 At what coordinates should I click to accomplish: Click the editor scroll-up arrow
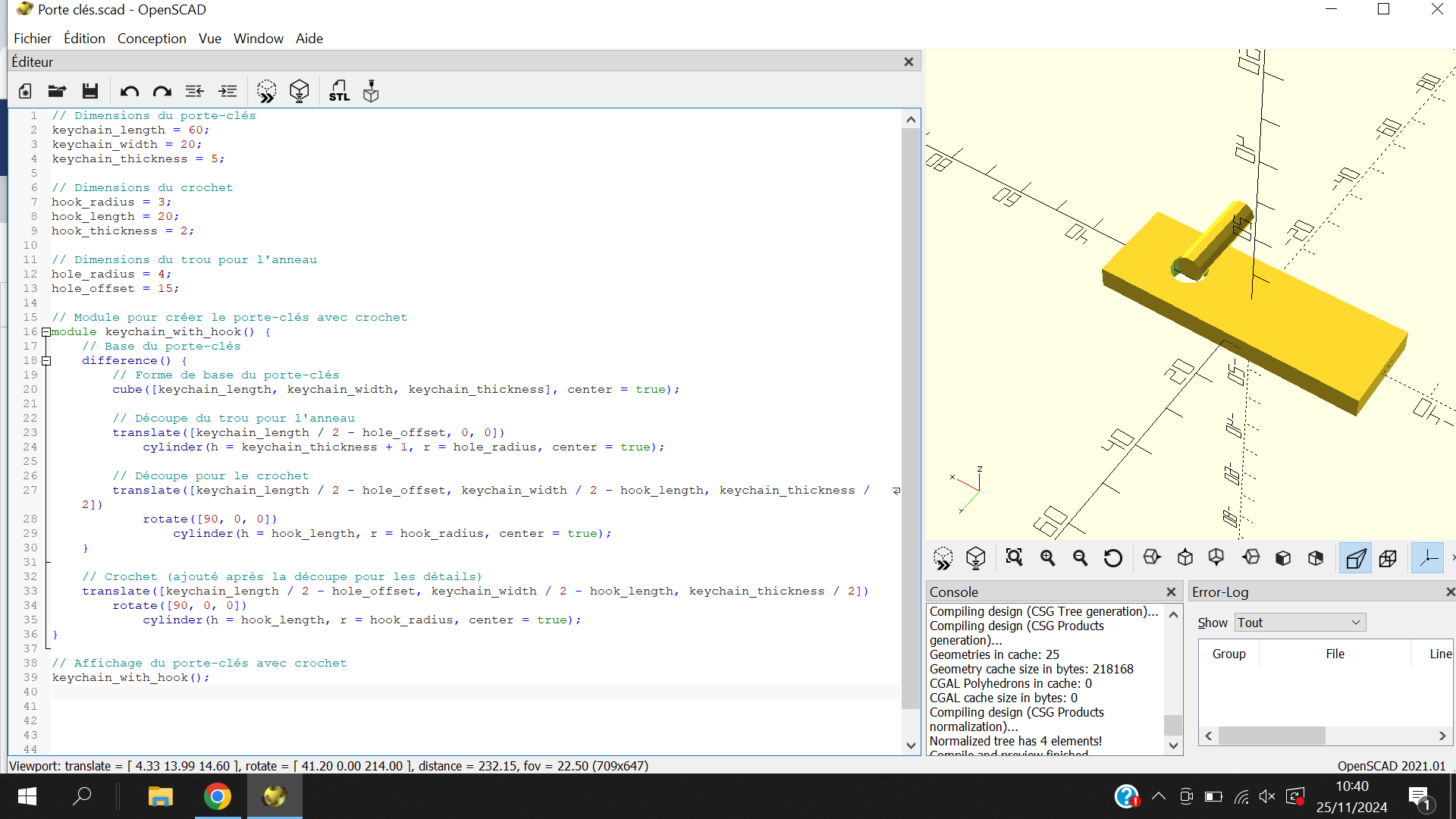coord(911,120)
